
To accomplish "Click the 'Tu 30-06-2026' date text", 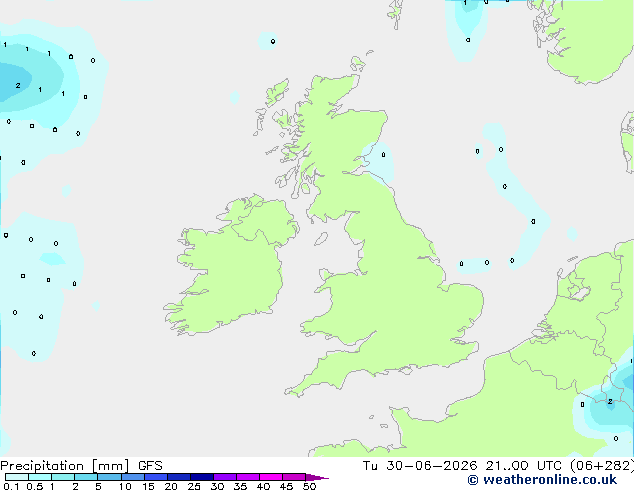I will 420,466.
